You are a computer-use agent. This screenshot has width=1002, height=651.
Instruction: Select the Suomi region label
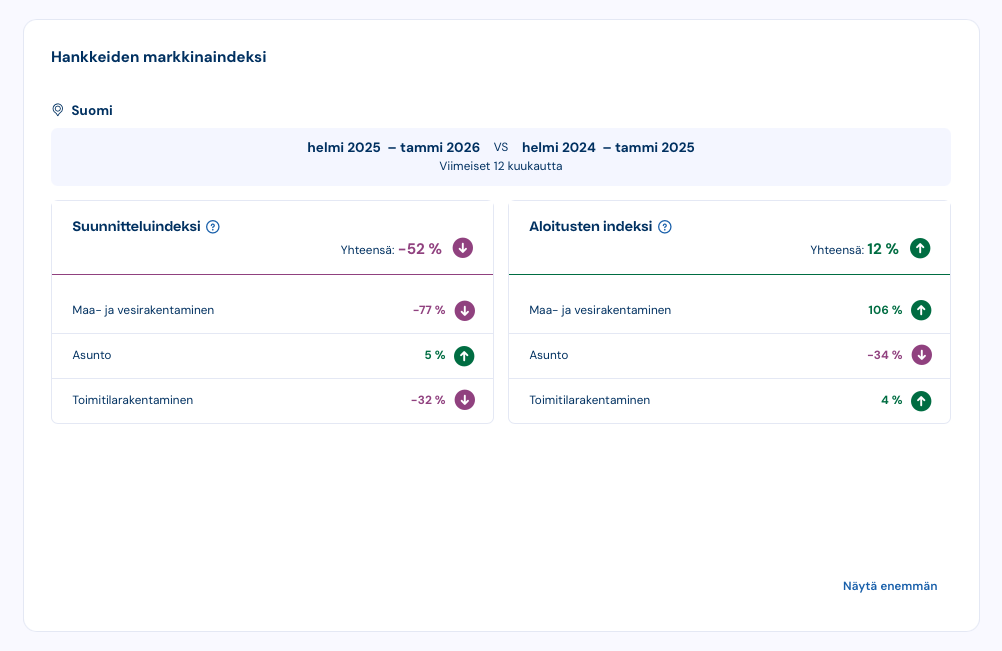pos(92,110)
